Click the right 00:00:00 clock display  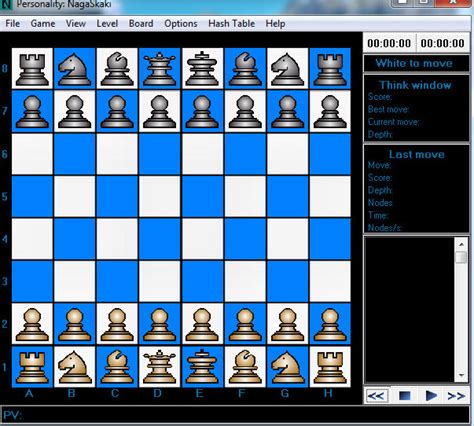pos(442,43)
